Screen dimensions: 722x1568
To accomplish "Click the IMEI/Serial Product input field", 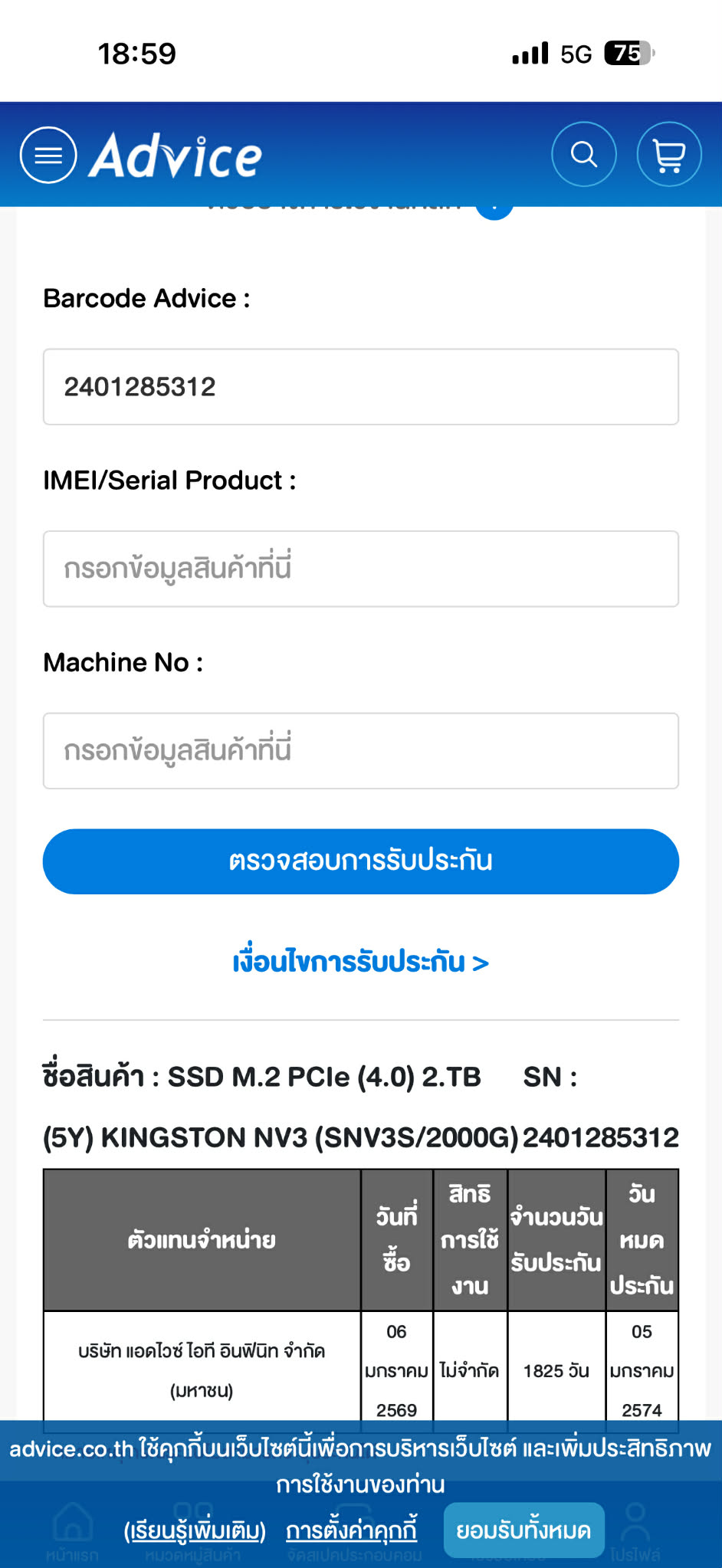I will pyautogui.click(x=361, y=569).
